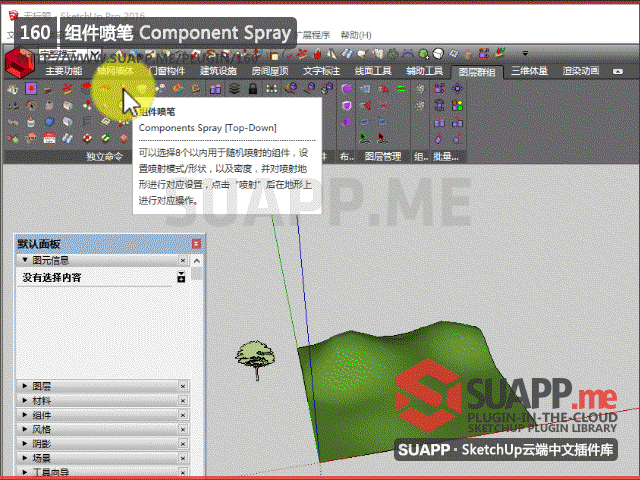Click the purple square with four arrows icon

click(458, 88)
